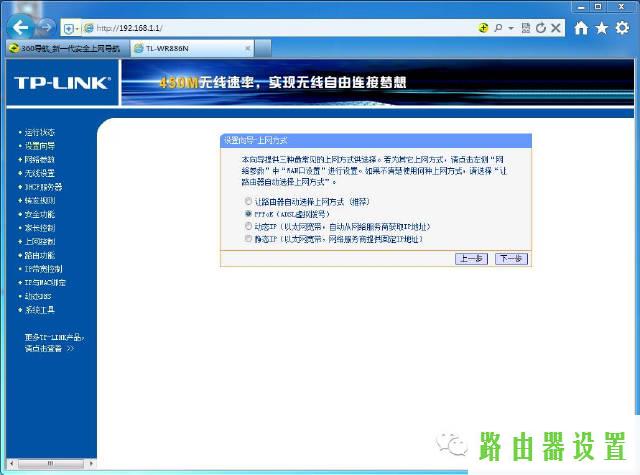640x475 pixels.
Task: Expand 上网控制 sidebar menu
Action: [40, 241]
